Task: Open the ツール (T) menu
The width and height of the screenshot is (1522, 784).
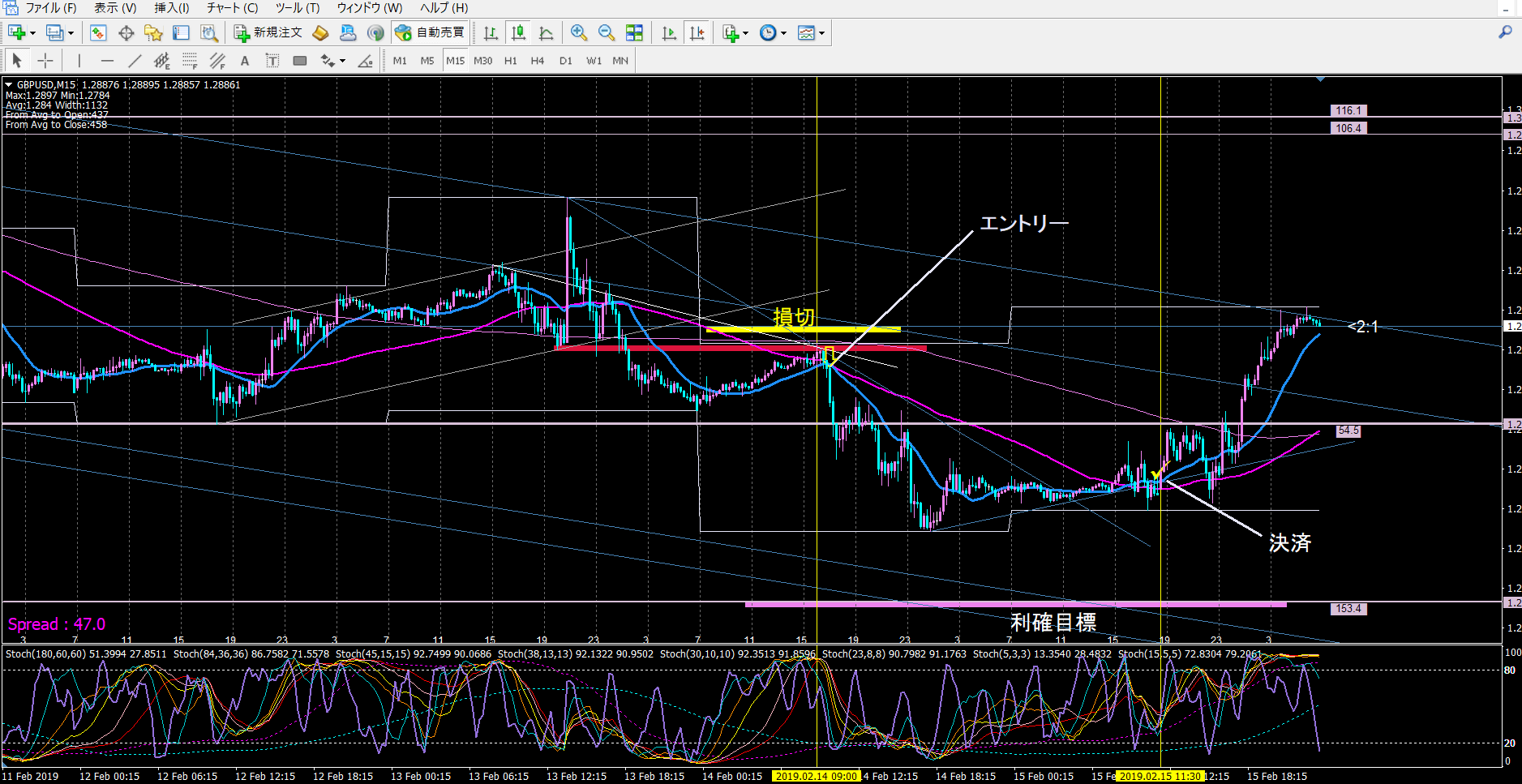Action: click(x=298, y=8)
